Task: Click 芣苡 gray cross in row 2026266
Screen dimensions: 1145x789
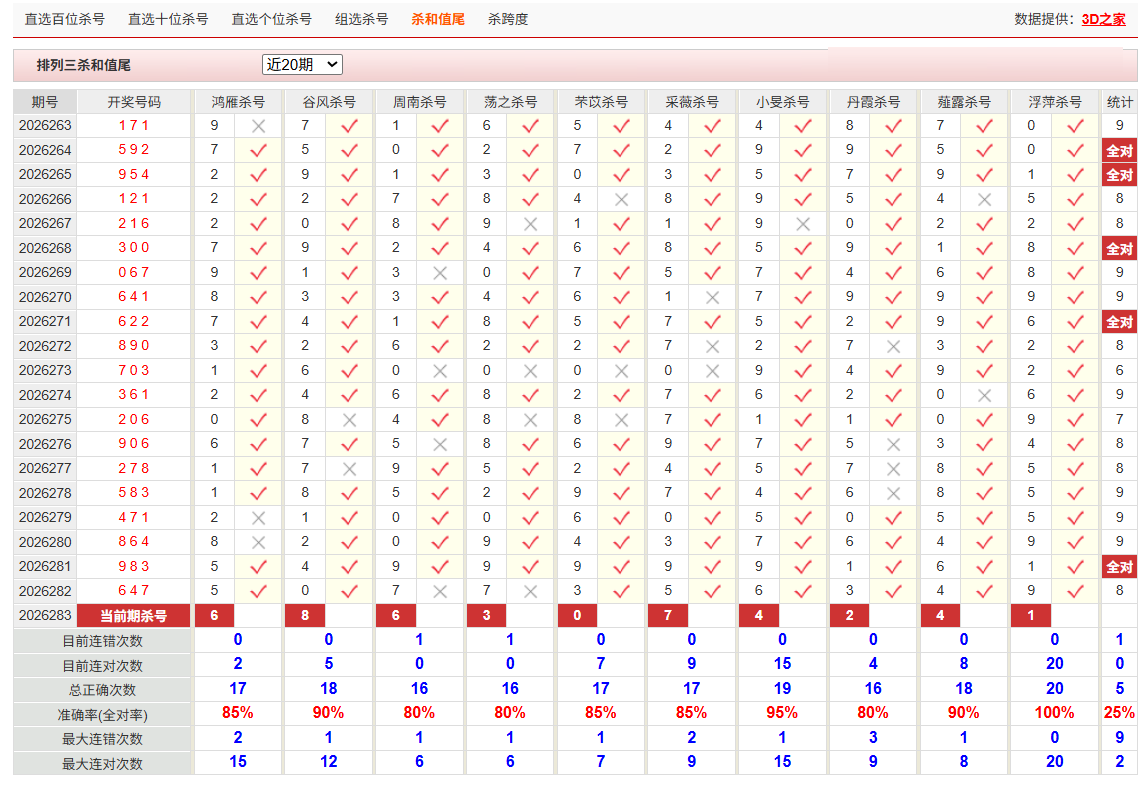Action: (621, 199)
